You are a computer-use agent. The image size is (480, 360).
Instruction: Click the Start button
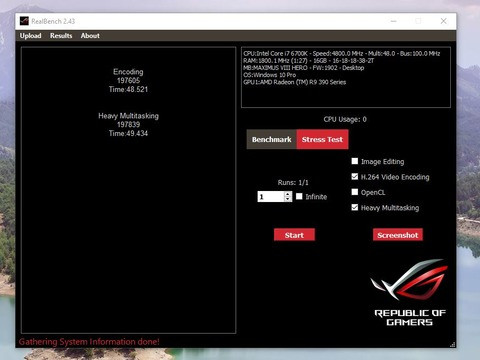294,235
